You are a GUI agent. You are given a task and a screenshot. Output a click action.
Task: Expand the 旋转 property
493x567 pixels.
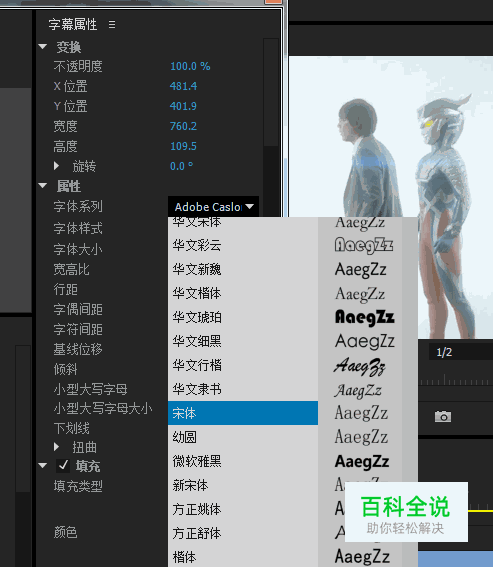tap(56, 166)
